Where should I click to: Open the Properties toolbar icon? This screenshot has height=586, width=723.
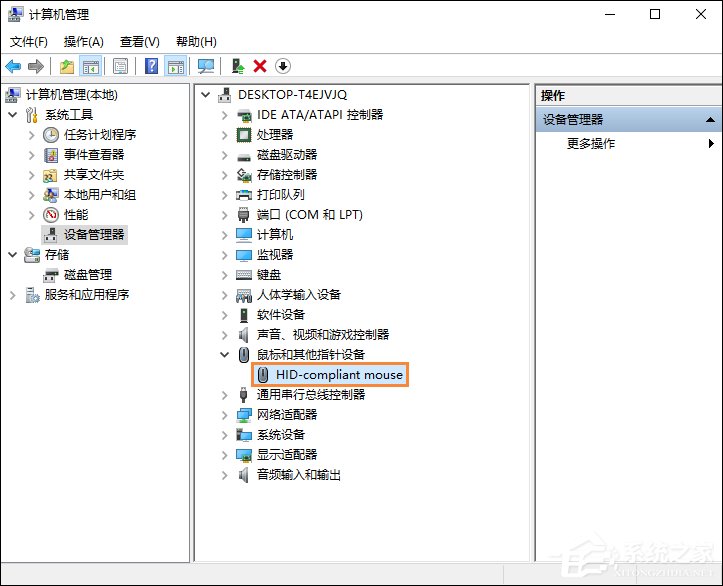pyautogui.click(x=120, y=66)
